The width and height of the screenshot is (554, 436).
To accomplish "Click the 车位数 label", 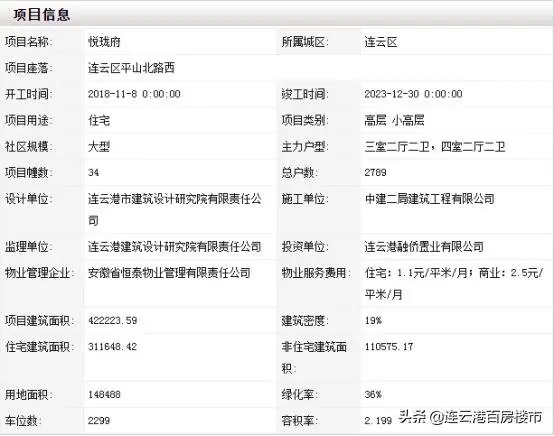I will click(x=23, y=420).
